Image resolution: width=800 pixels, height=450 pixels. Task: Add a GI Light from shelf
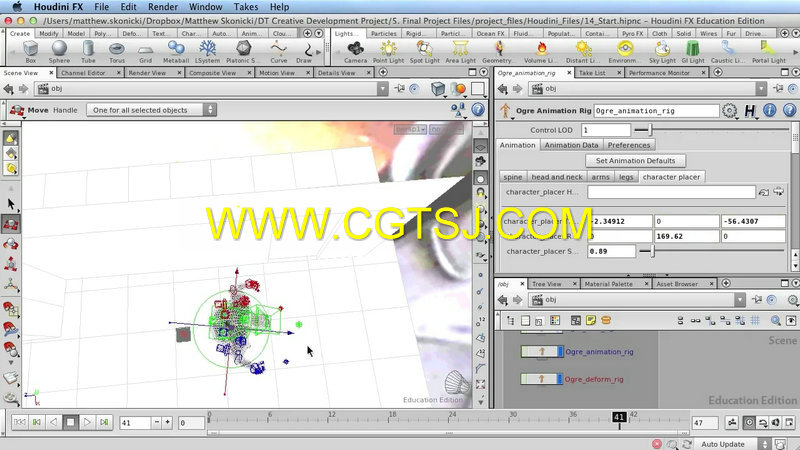[693, 52]
